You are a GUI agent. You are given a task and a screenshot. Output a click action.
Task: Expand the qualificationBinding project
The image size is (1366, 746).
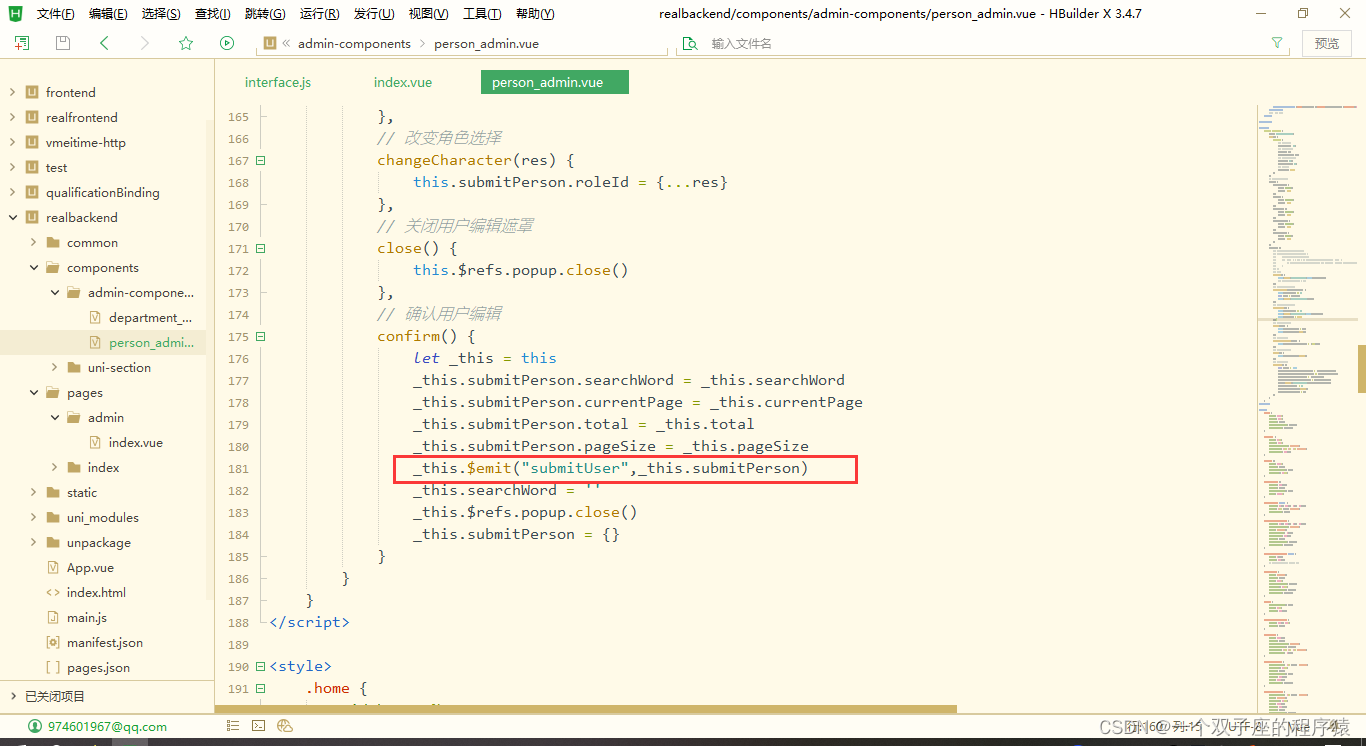pos(12,192)
